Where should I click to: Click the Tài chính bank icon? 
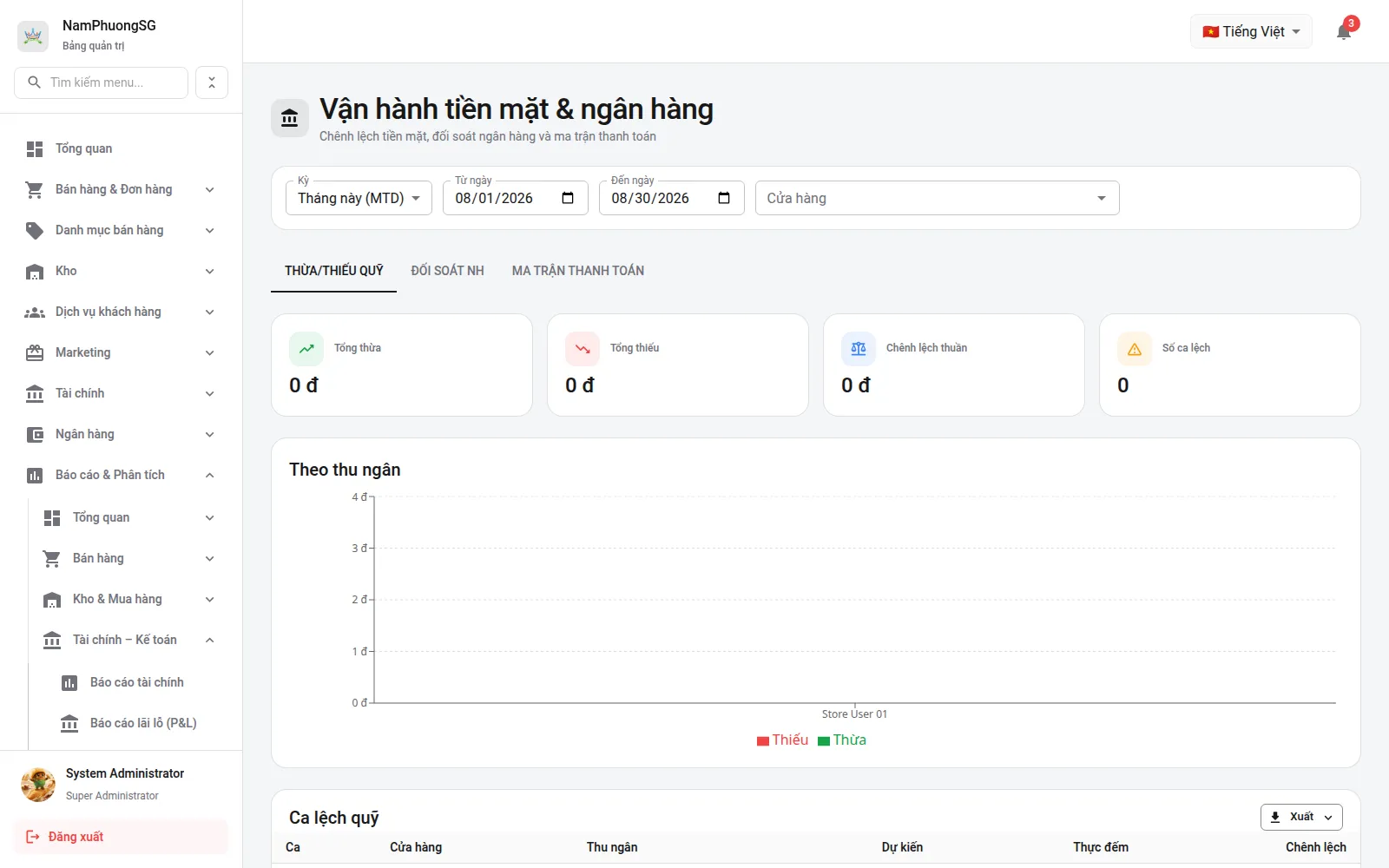[35, 394]
